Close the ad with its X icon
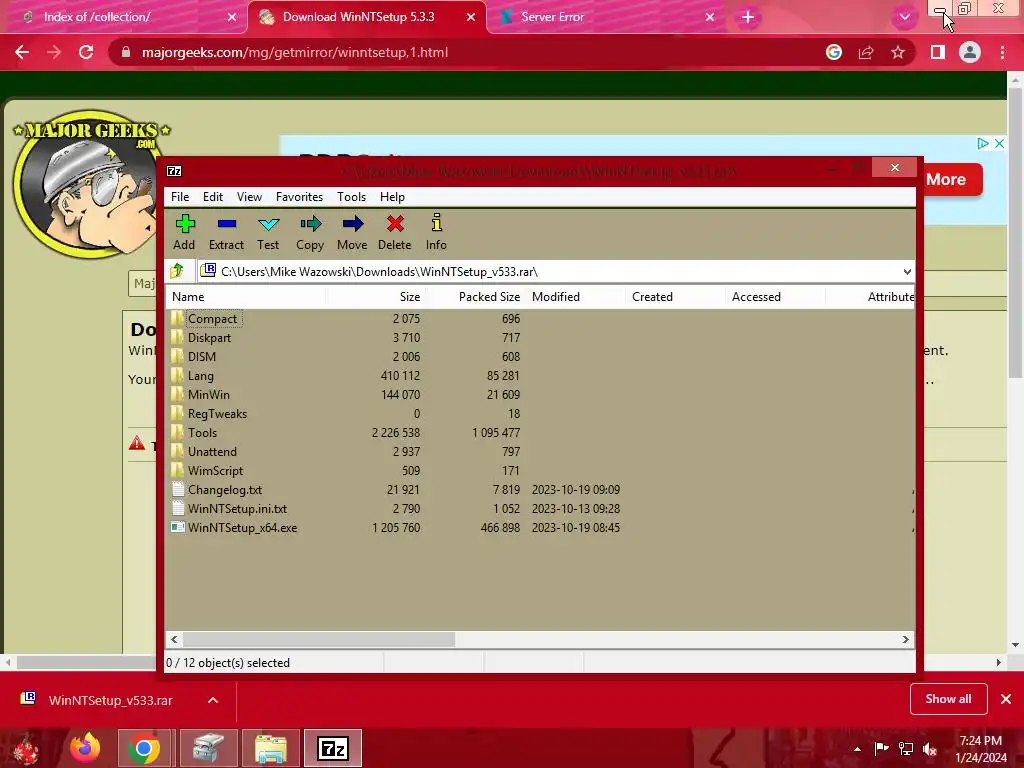1024x768 pixels. (x=999, y=143)
